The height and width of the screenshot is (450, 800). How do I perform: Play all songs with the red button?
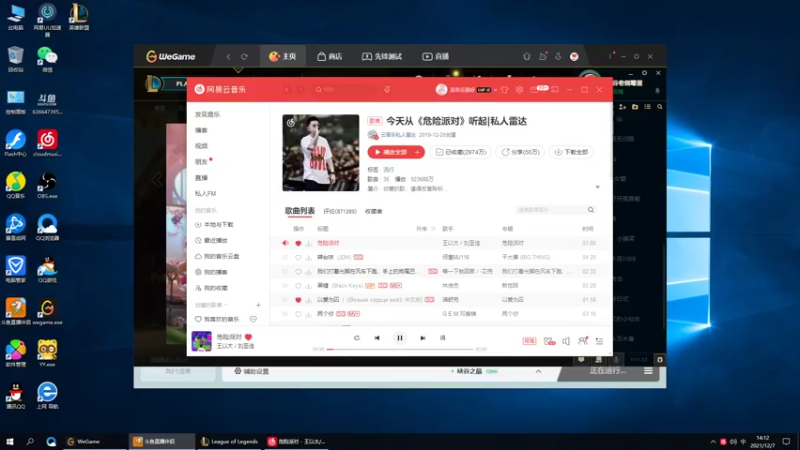390,152
